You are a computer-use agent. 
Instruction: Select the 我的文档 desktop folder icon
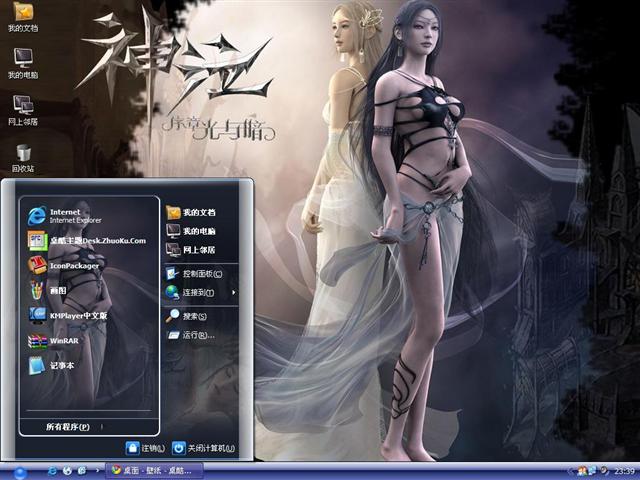[x=23, y=16]
